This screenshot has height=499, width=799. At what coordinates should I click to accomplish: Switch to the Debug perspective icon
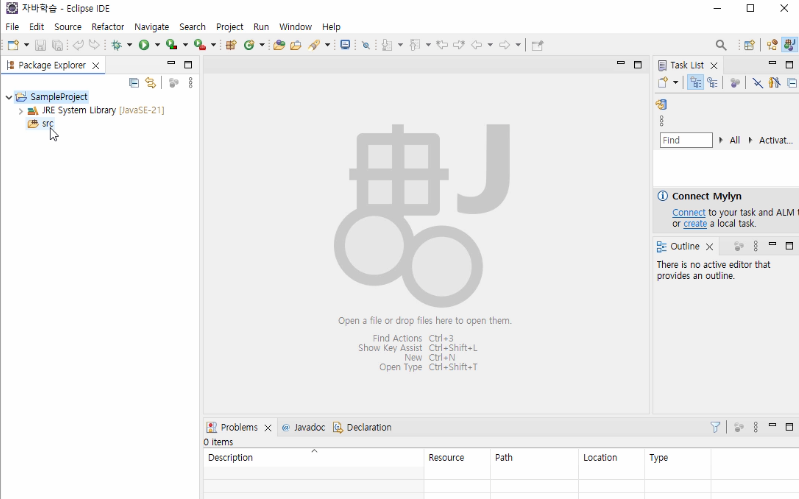(772, 45)
